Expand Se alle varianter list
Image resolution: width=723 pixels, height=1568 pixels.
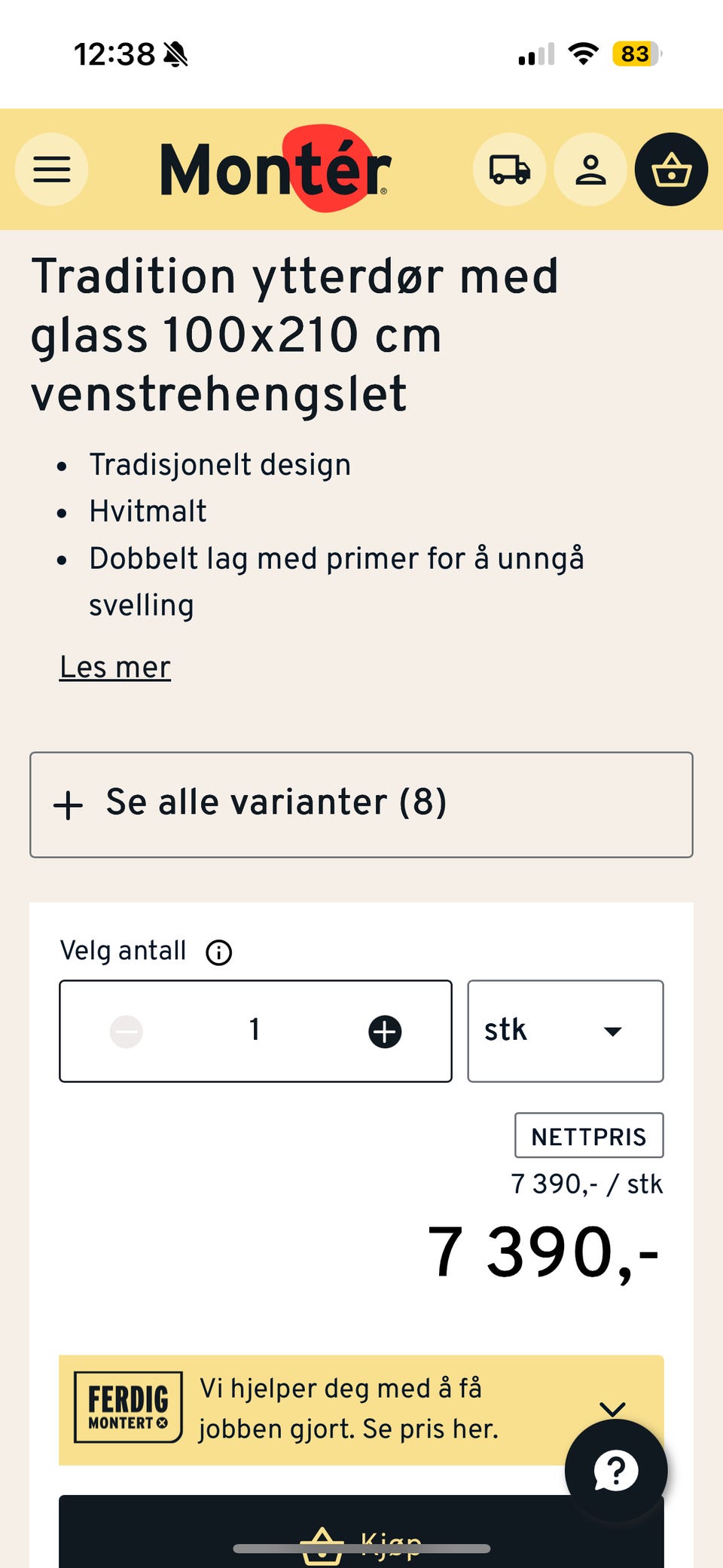(x=361, y=803)
